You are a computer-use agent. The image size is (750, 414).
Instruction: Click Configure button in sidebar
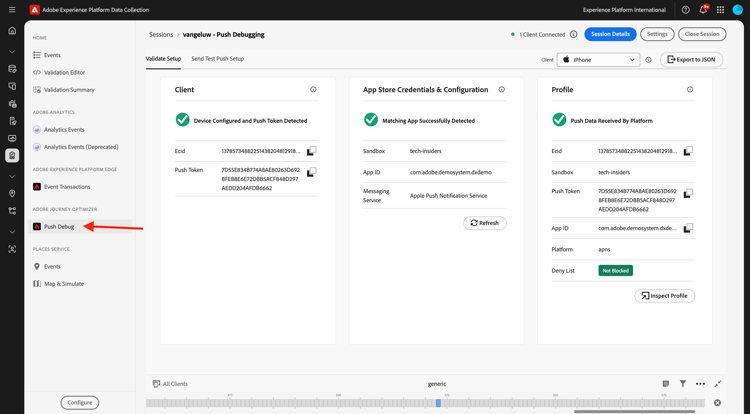pos(79,403)
